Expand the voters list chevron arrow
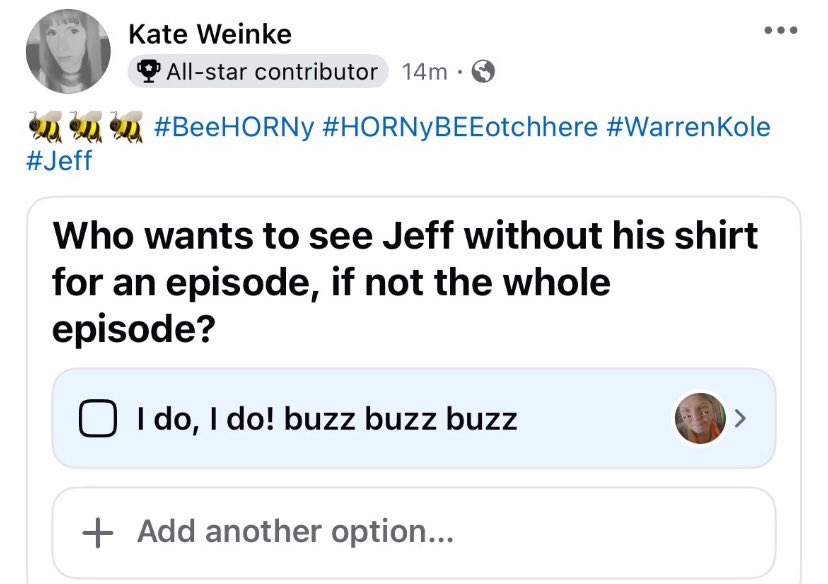Screen dimensions: 828x584 click(740, 418)
